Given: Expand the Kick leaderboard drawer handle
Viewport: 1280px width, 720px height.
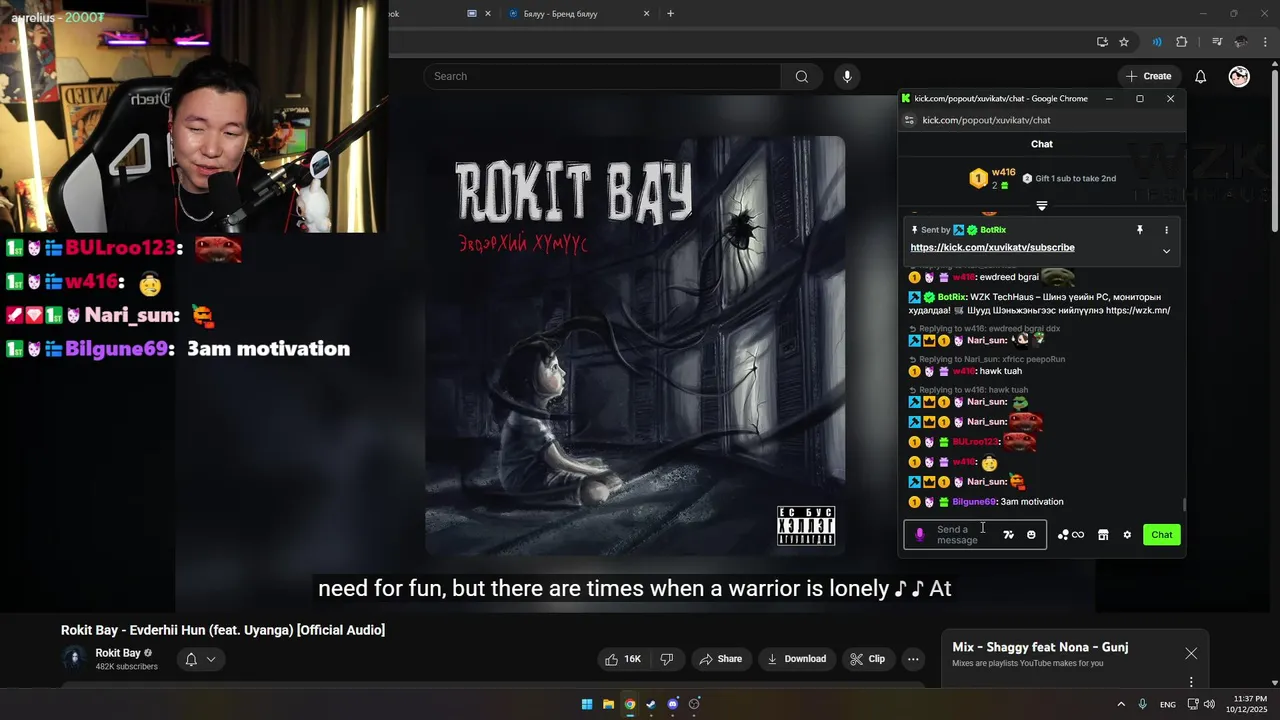Looking at the screenshot, I should click(1041, 206).
